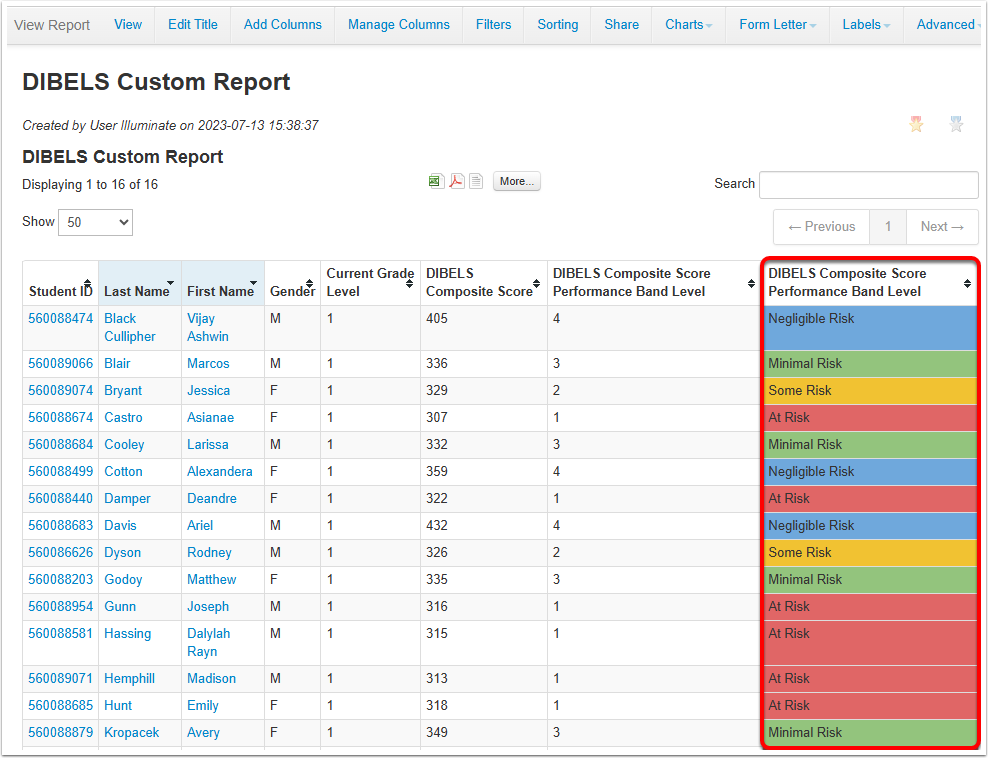Open student ID 560086626 link
Viewport: 988px width, 758px height.
[60, 553]
